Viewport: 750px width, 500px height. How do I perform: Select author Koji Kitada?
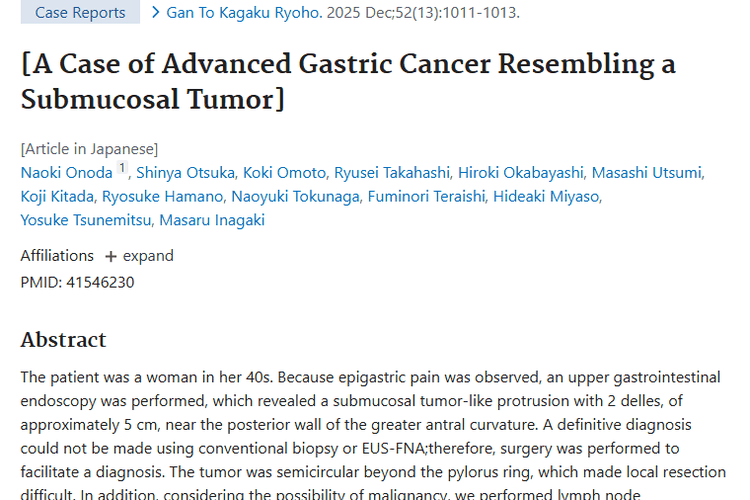[59, 196]
